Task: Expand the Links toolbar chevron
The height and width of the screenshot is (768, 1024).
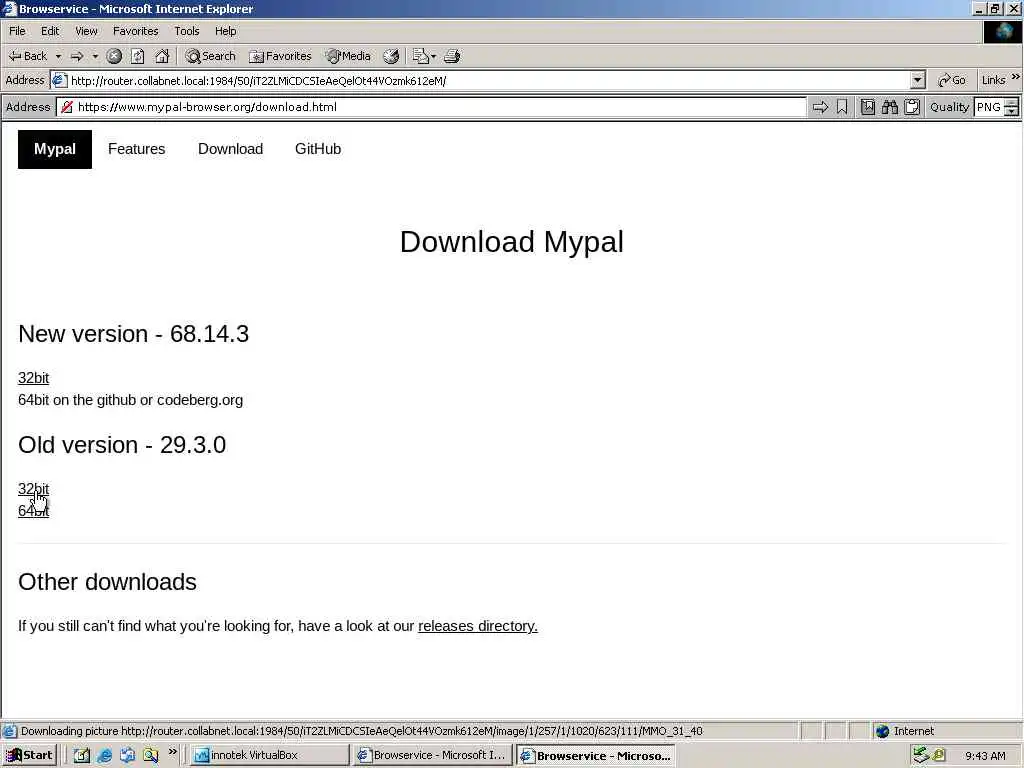Action: click(1016, 77)
